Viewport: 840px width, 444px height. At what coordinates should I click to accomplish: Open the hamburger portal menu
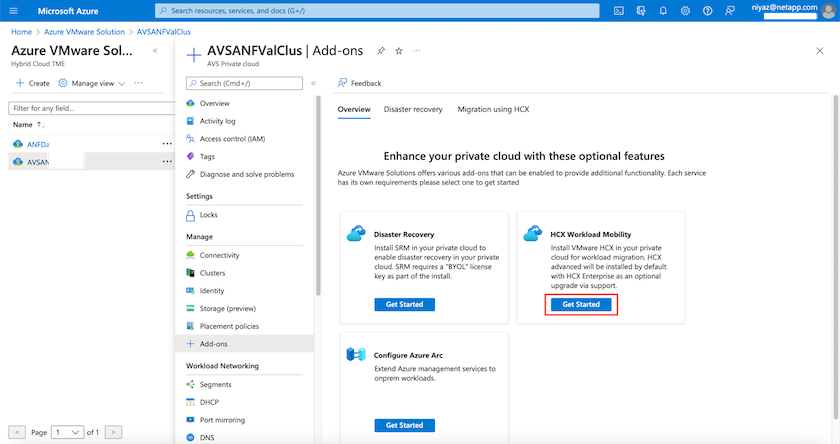tap(14, 11)
